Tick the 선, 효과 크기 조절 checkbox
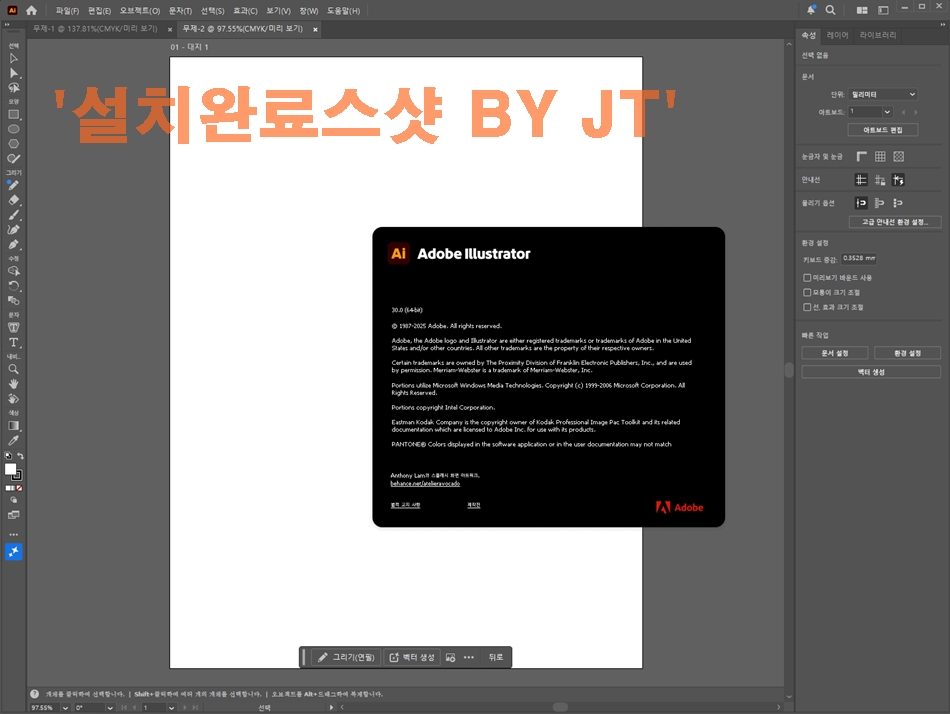 tap(807, 307)
